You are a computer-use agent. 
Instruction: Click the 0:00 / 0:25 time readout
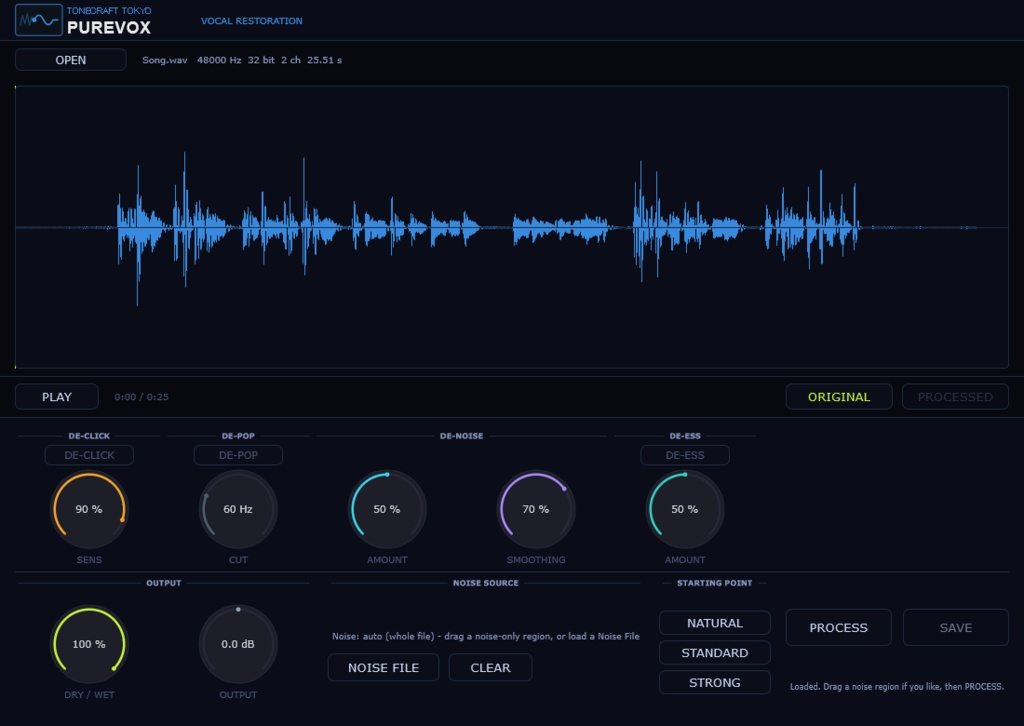tap(141, 397)
